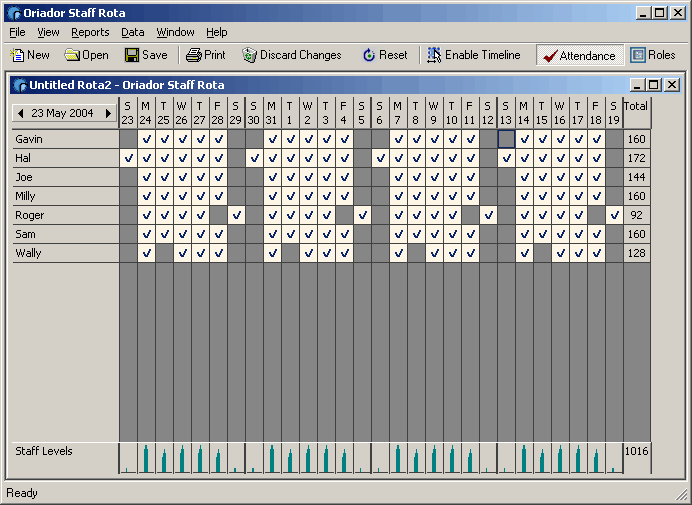Click the New toolbar label
The image size is (692, 505).
point(38,55)
